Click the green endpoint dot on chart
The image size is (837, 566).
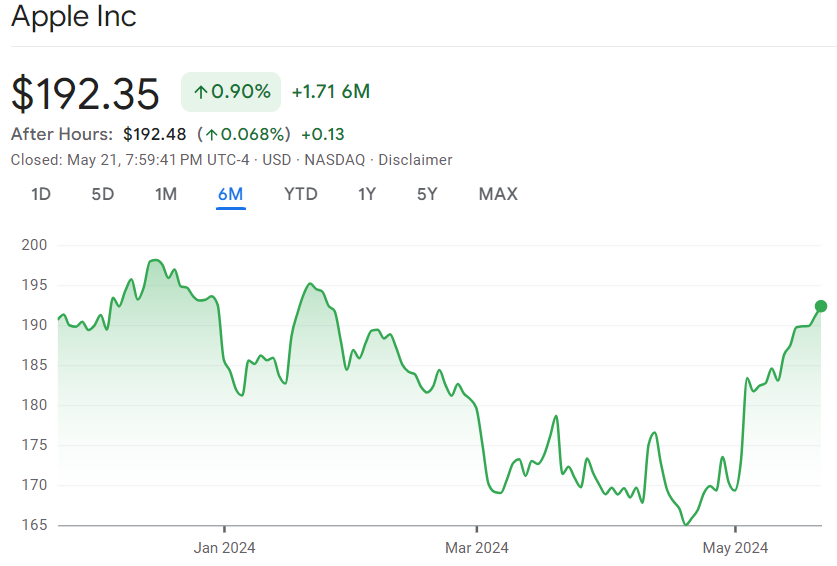[821, 306]
